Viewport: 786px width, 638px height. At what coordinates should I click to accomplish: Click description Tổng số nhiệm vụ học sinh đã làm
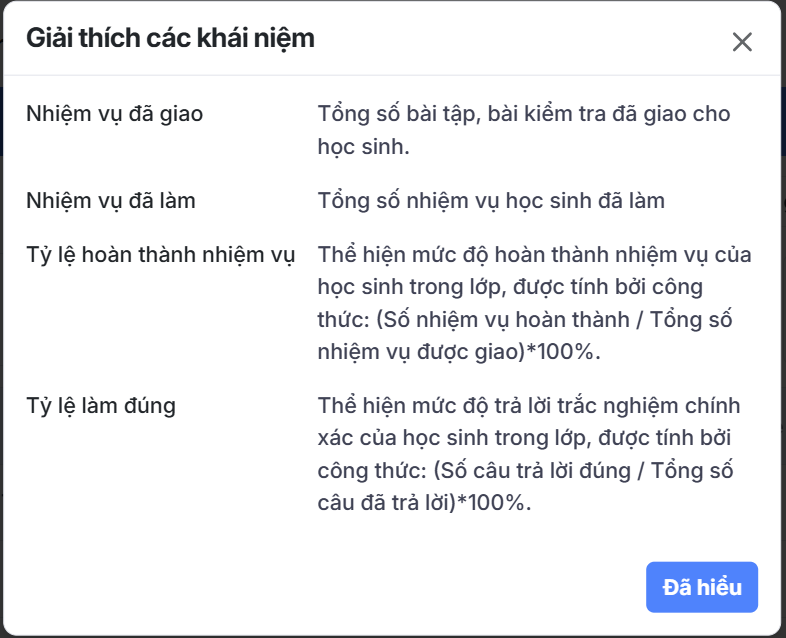click(491, 201)
